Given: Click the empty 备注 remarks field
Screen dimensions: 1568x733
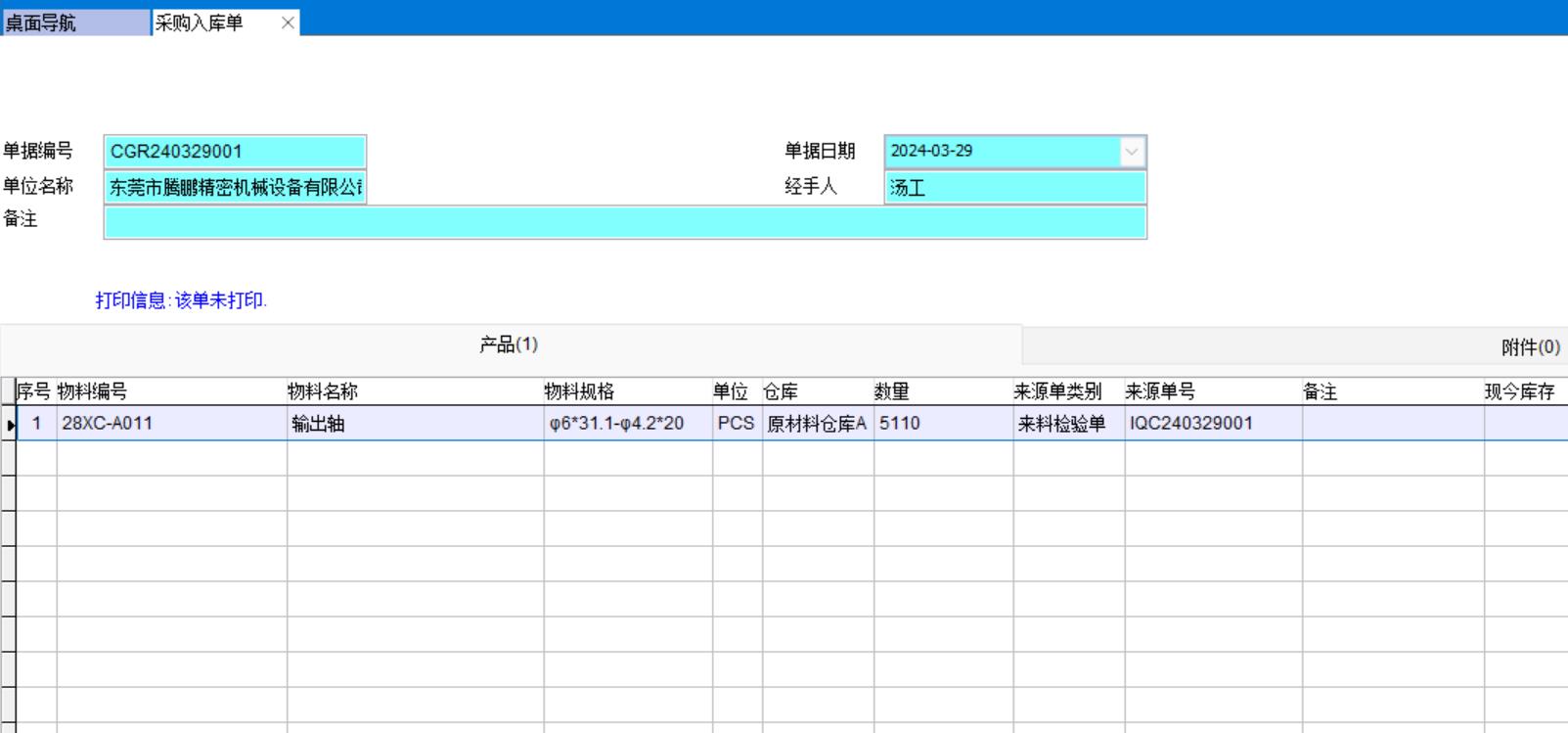Looking at the screenshot, I should pos(624,222).
